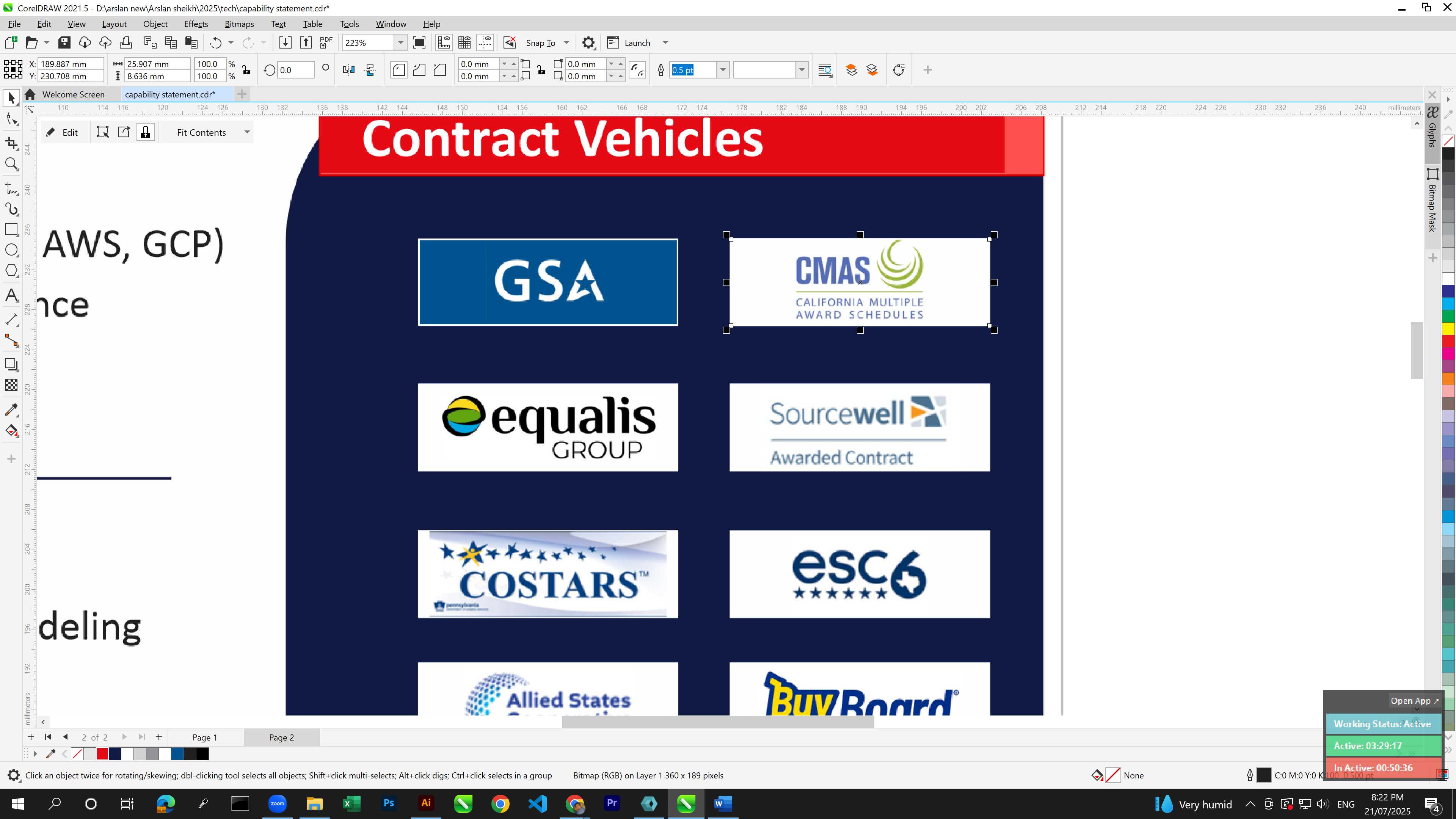This screenshot has height=819, width=1456.
Task: Click the Print icon
Action: coord(126,42)
